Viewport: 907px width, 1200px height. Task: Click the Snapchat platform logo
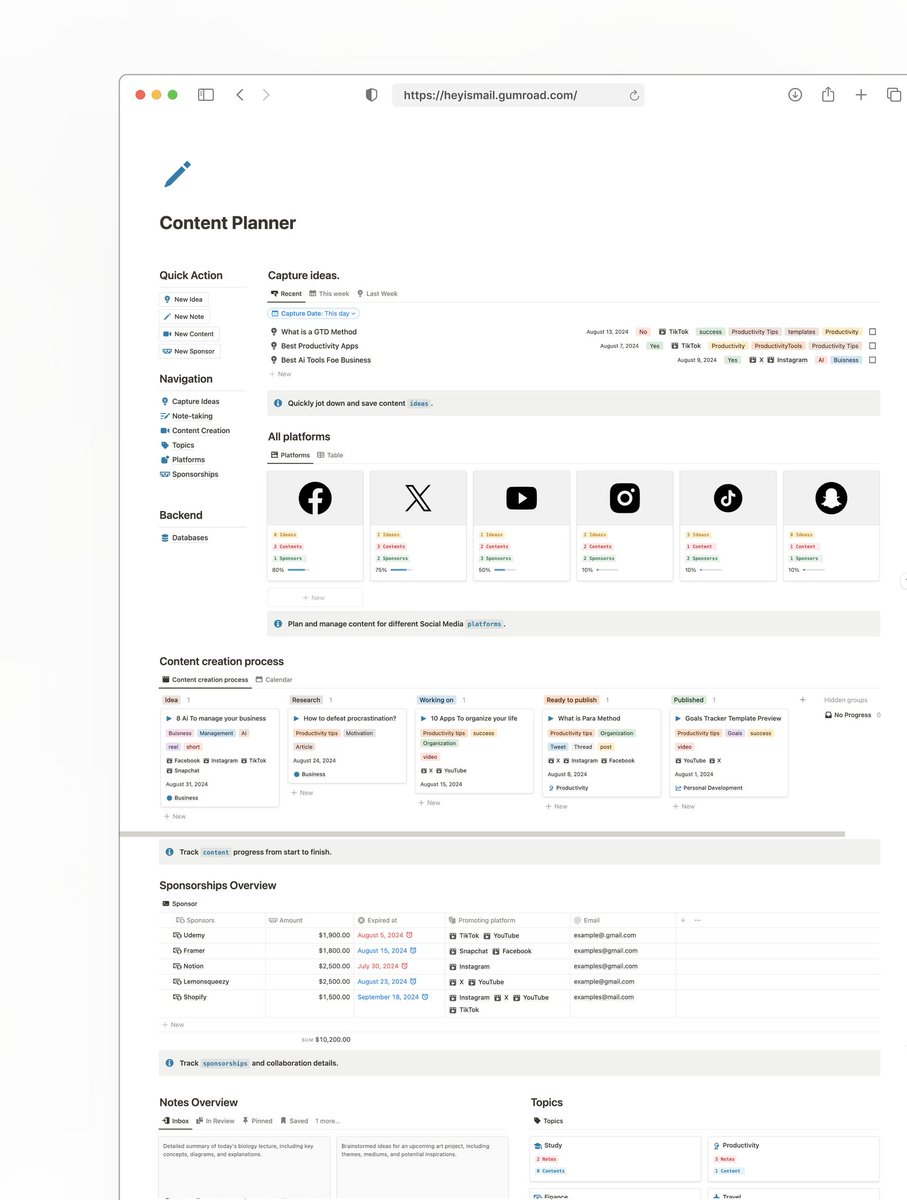click(x=831, y=498)
